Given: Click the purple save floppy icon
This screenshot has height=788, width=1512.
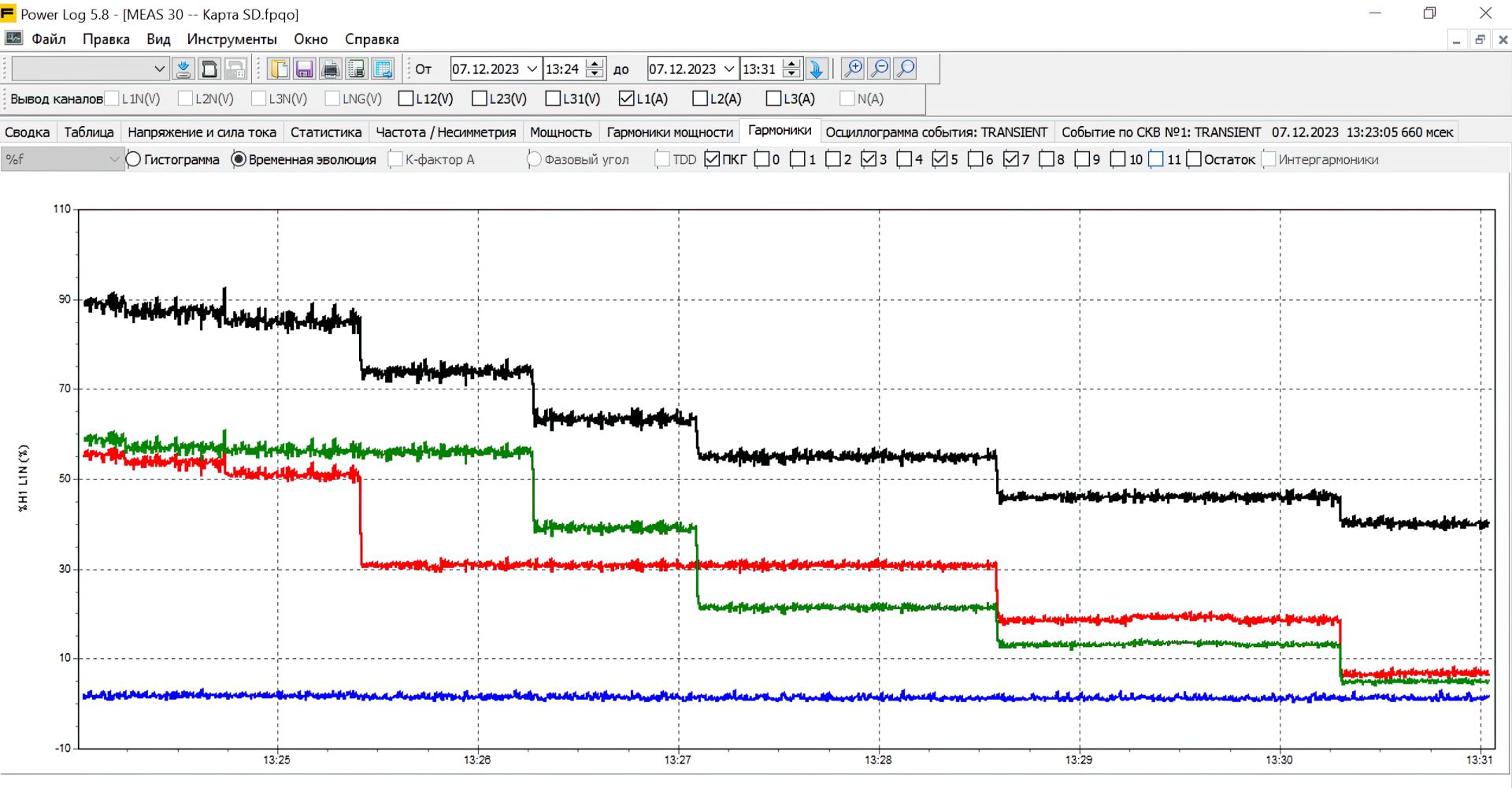Looking at the screenshot, I should 305,69.
